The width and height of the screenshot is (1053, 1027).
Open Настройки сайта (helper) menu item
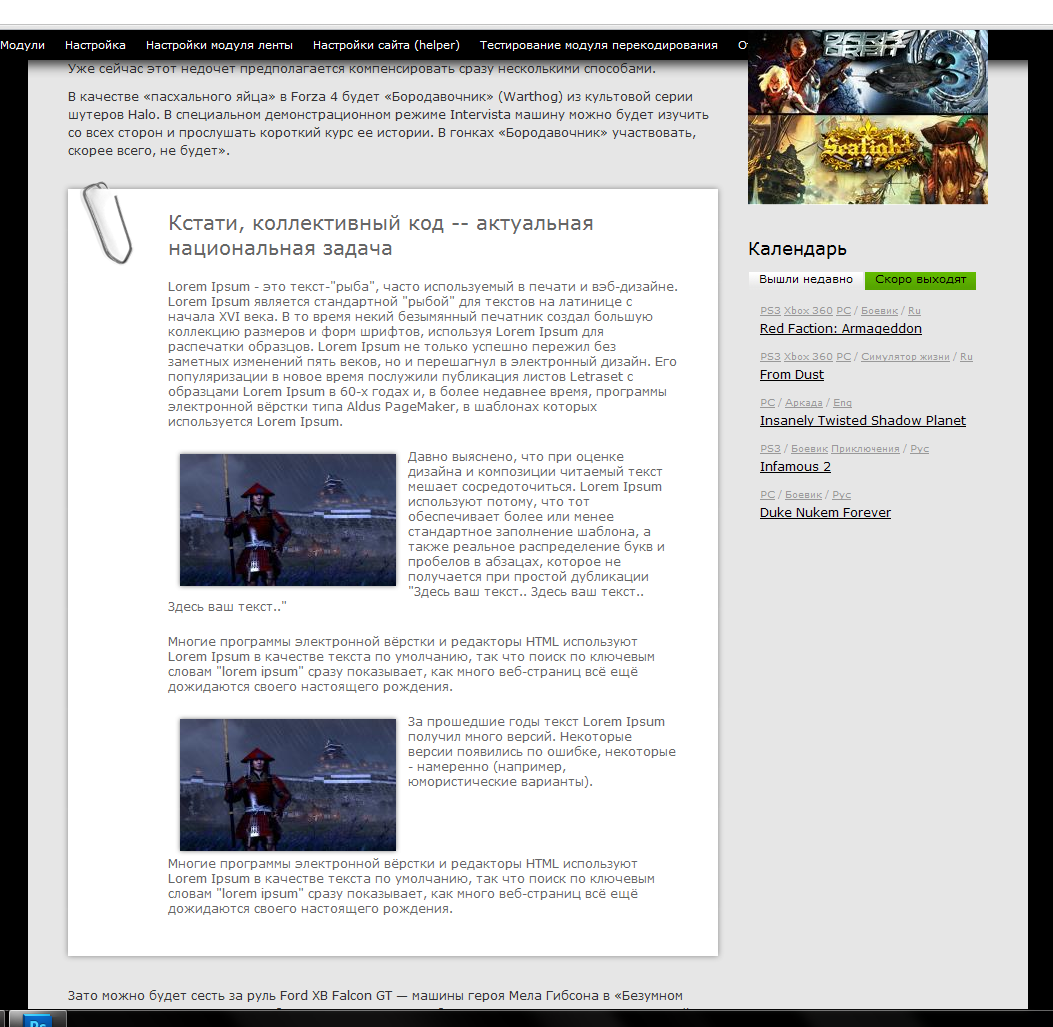click(386, 45)
